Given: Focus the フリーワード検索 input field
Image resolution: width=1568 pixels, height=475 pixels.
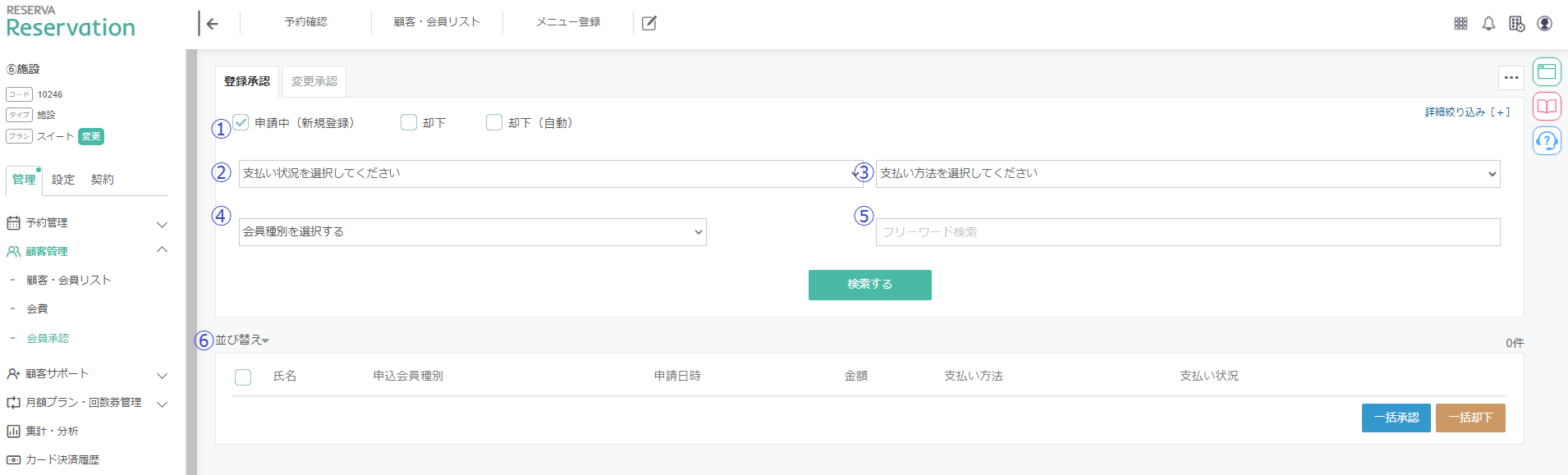Looking at the screenshot, I should 1188,232.
